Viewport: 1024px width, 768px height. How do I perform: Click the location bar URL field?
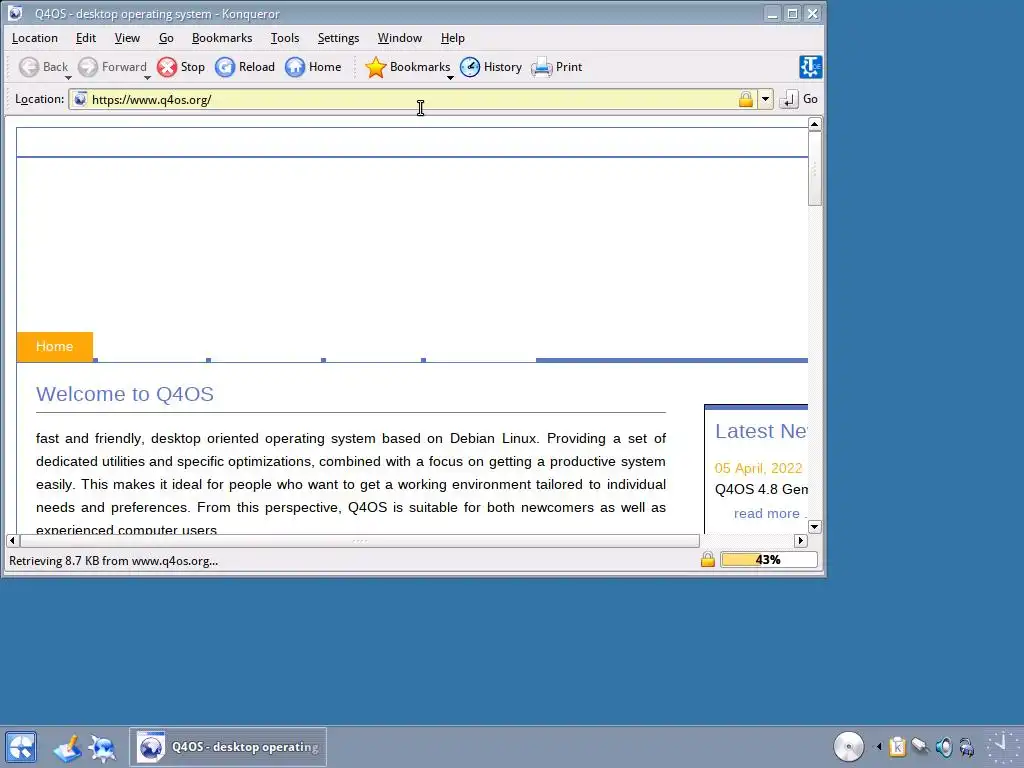pyautogui.click(x=413, y=99)
